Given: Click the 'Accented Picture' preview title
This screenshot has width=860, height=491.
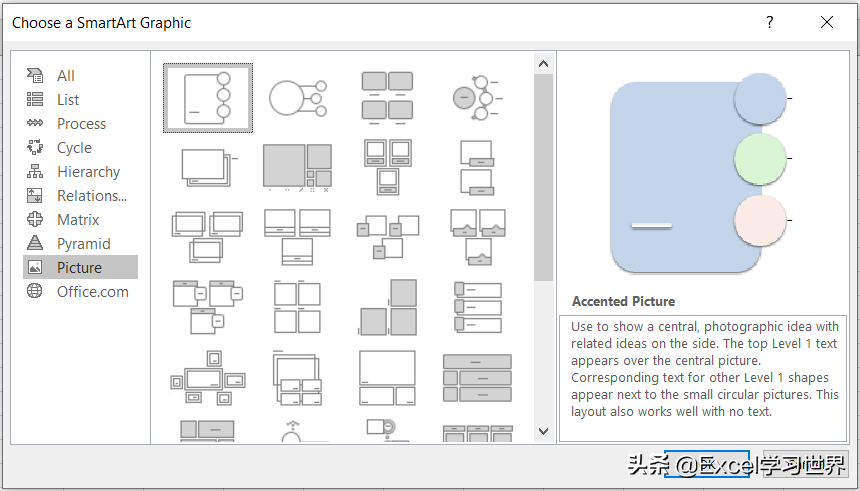Looking at the screenshot, I should 624,301.
